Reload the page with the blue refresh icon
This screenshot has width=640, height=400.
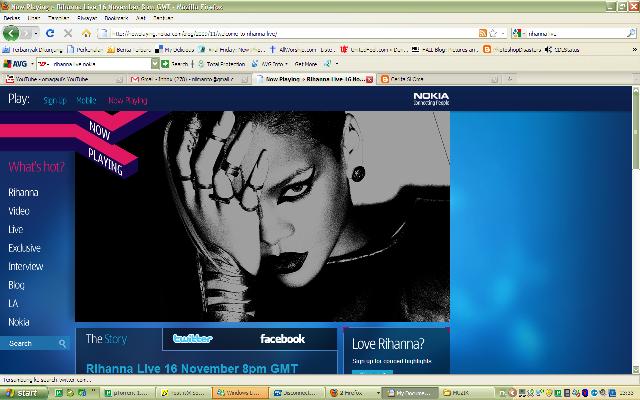[x=50, y=33]
